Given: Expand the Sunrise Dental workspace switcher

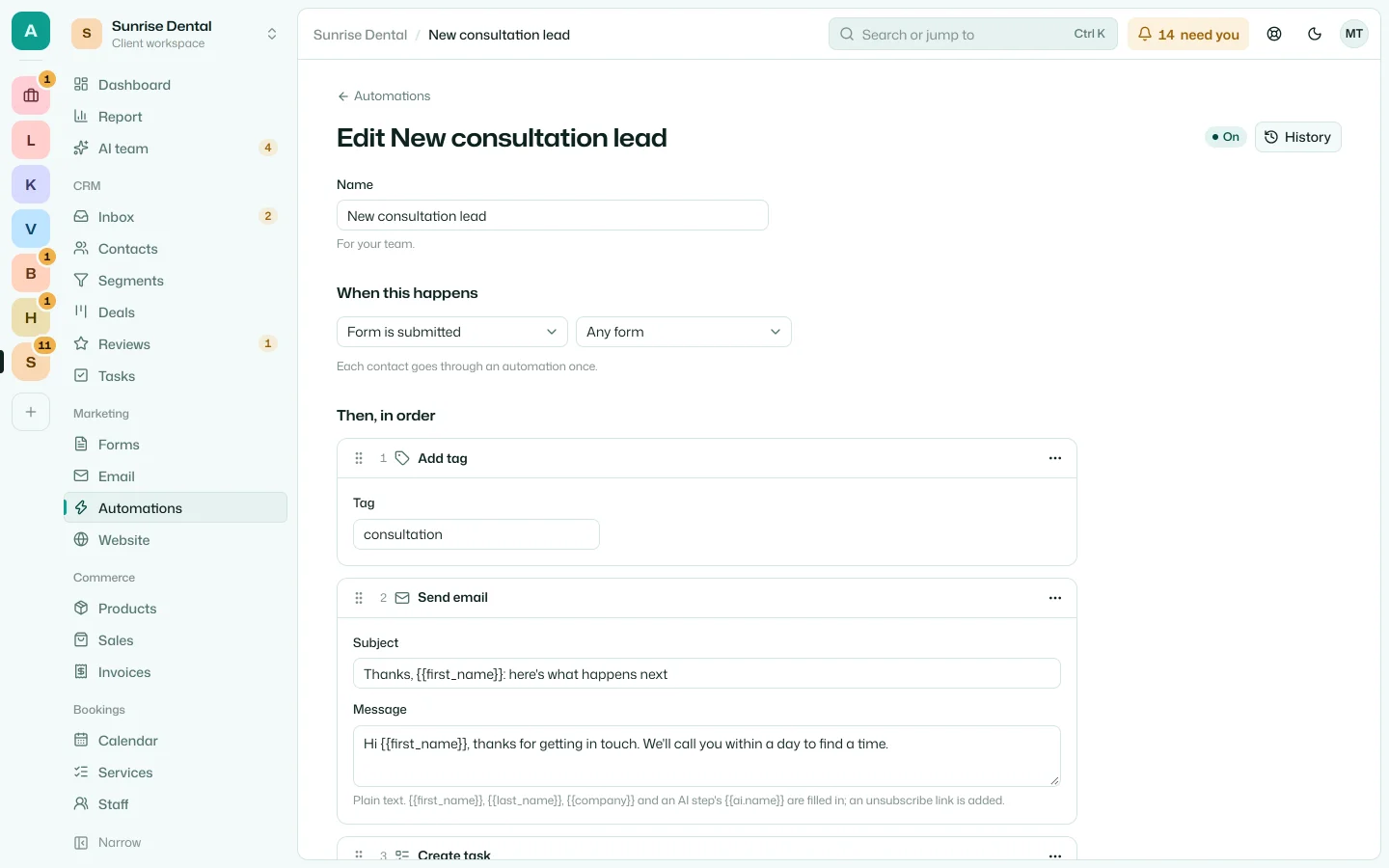Looking at the screenshot, I should click(176, 34).
